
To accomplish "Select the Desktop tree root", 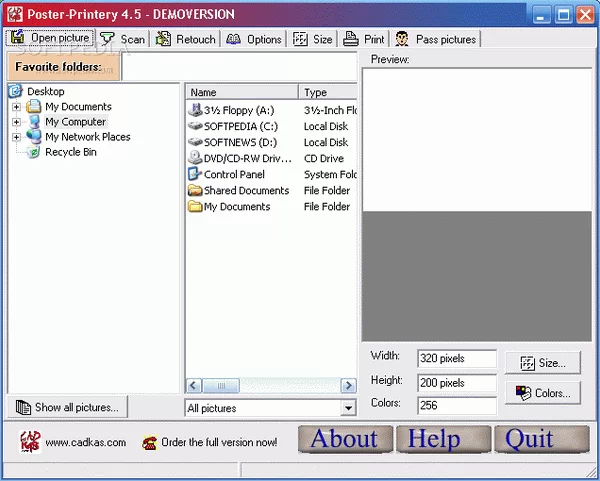I will coord(46,91).
